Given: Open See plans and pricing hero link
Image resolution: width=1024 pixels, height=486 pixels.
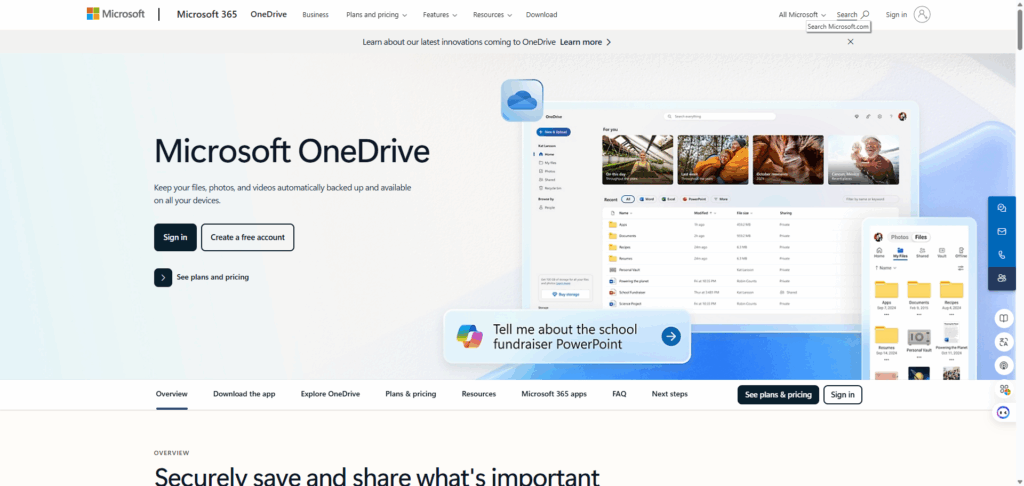Looking at the screenshot, I should tap(212, 277).
